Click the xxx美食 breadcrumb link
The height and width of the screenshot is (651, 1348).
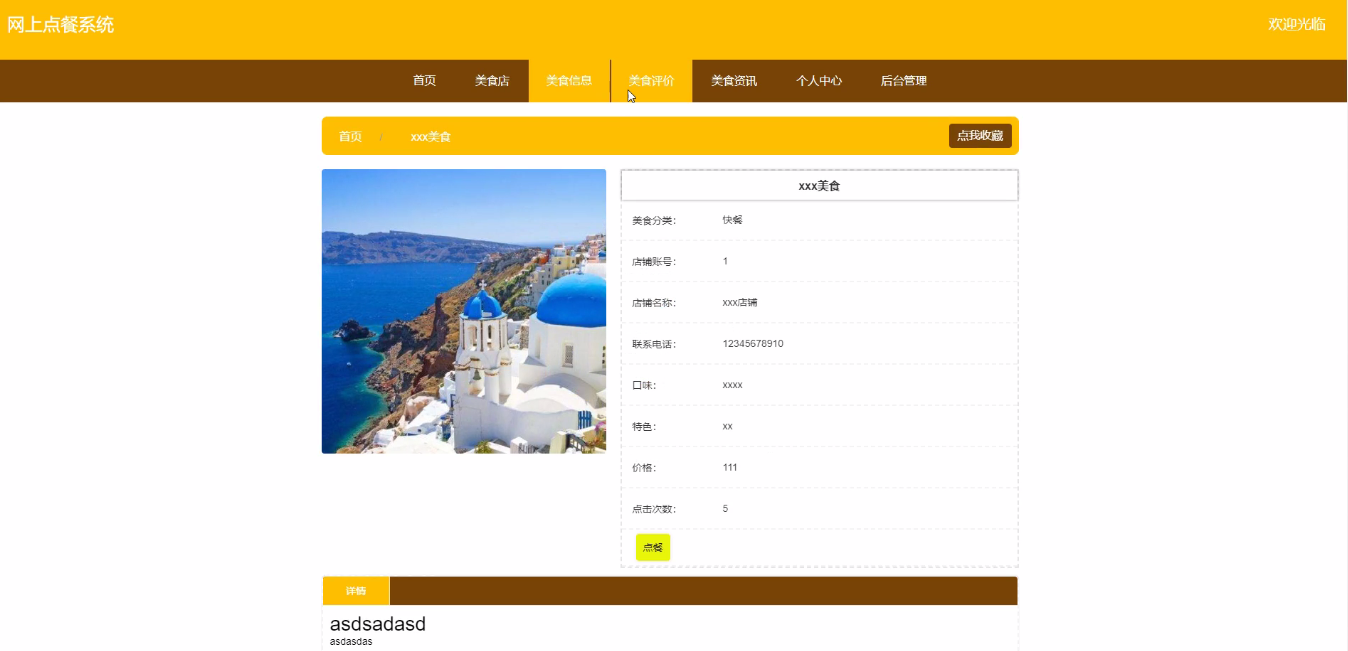[x=430, y=136]
